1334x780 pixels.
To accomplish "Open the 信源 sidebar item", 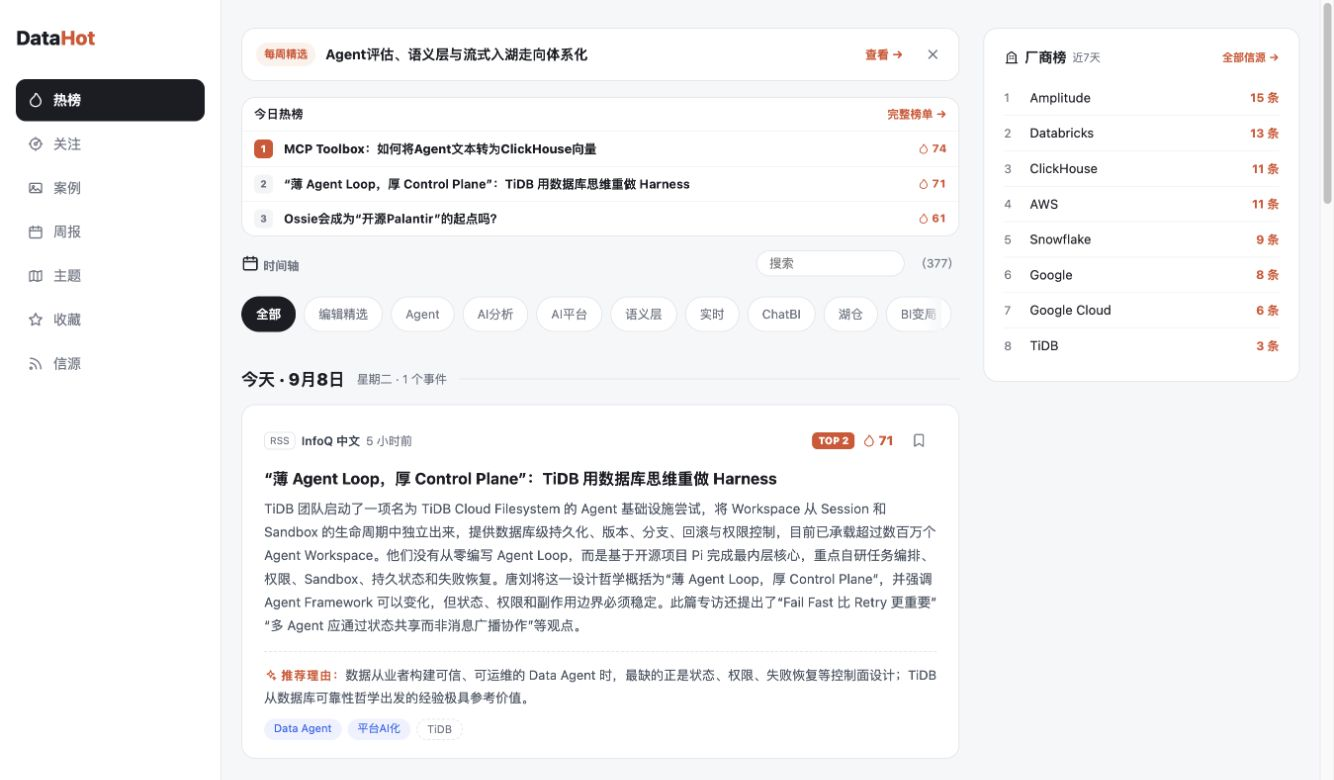I will click(110, 364).
